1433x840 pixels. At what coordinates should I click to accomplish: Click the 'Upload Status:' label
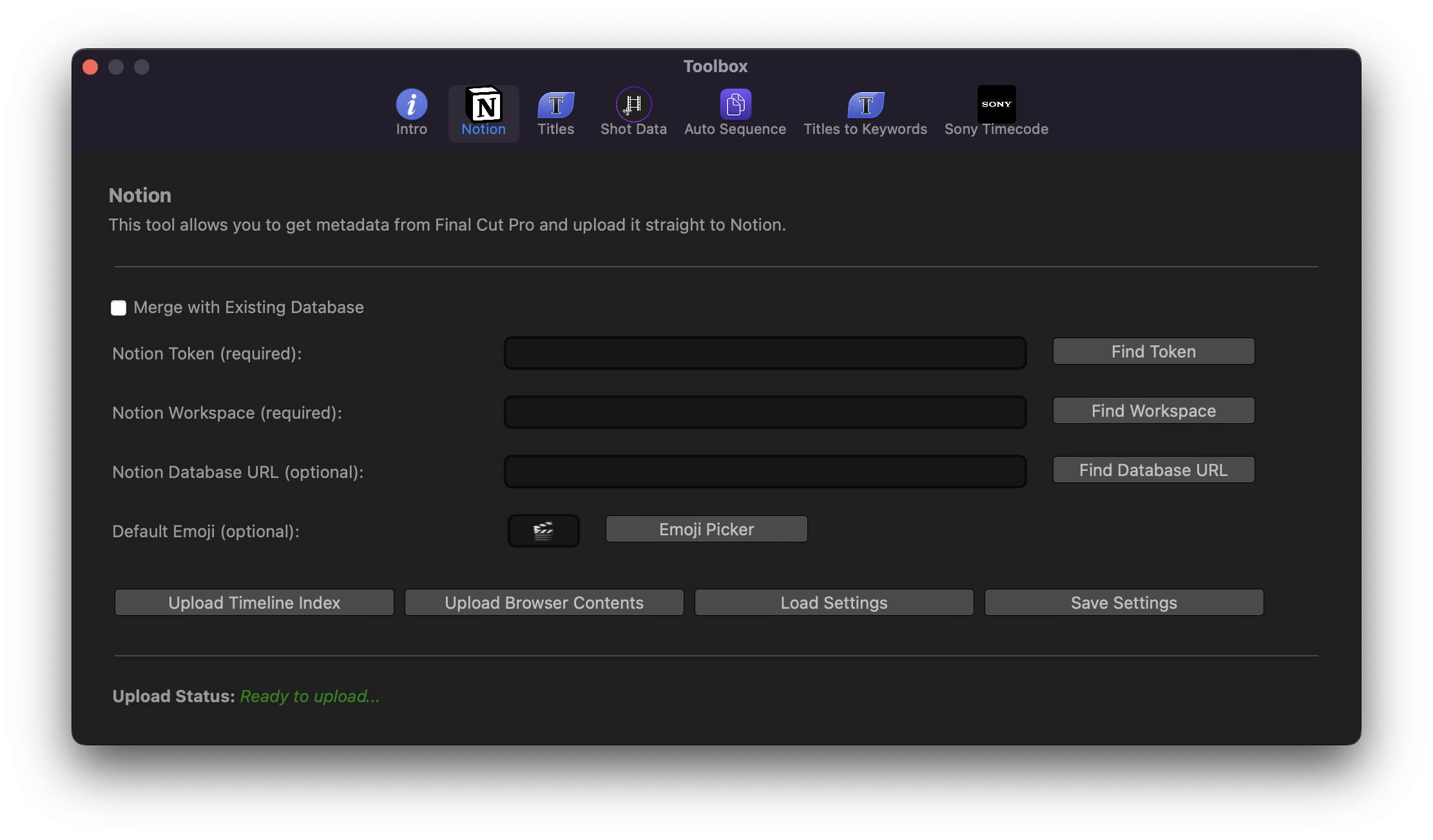[173, 696]
